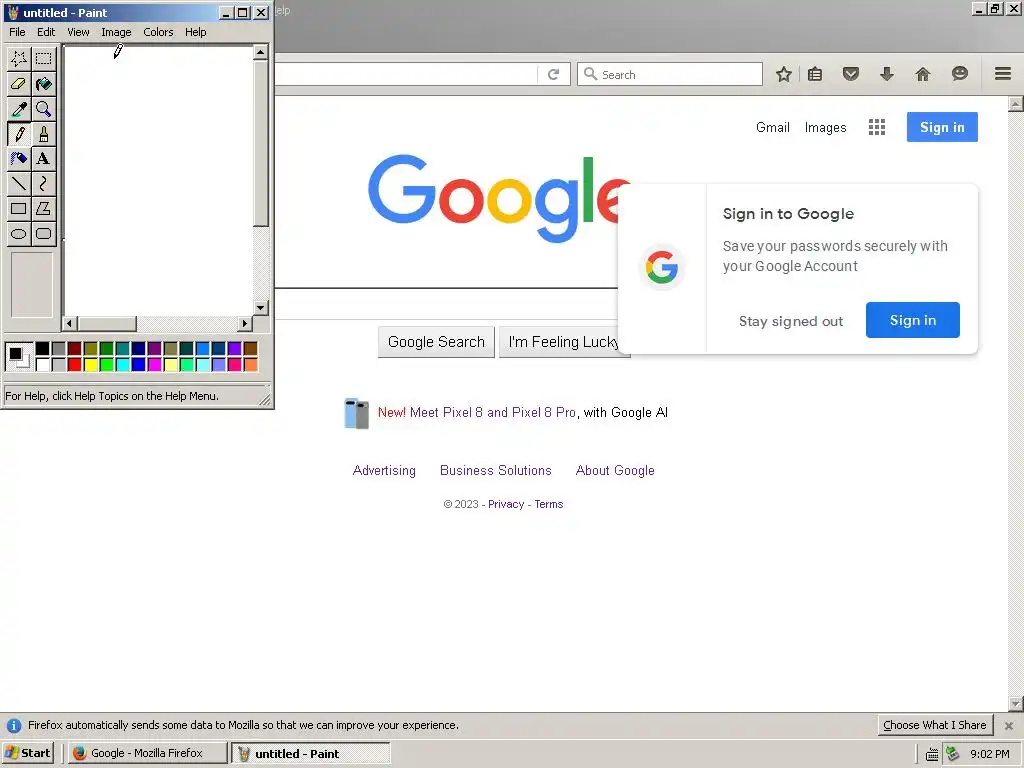Select the Line tool in Paint
The width and height of the screenshot is (1024, 768).
click(x=19, y=184)
